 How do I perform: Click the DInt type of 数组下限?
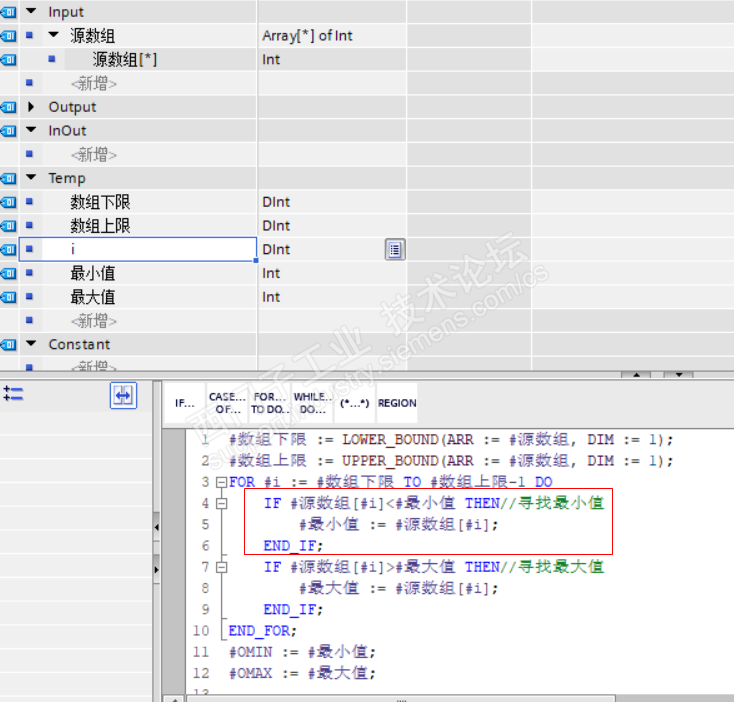276,202
